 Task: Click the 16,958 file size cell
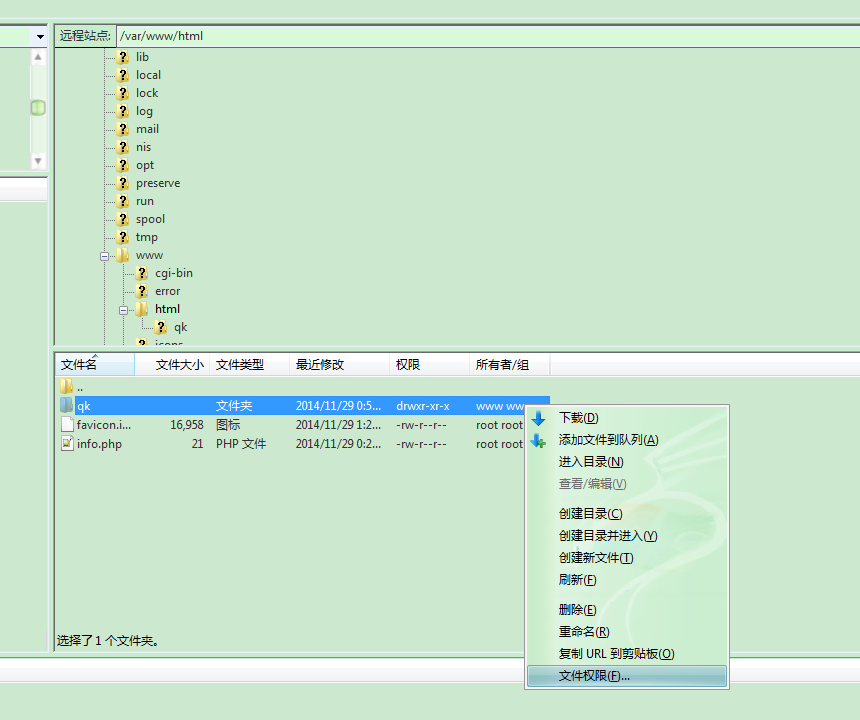pos(186,425)
